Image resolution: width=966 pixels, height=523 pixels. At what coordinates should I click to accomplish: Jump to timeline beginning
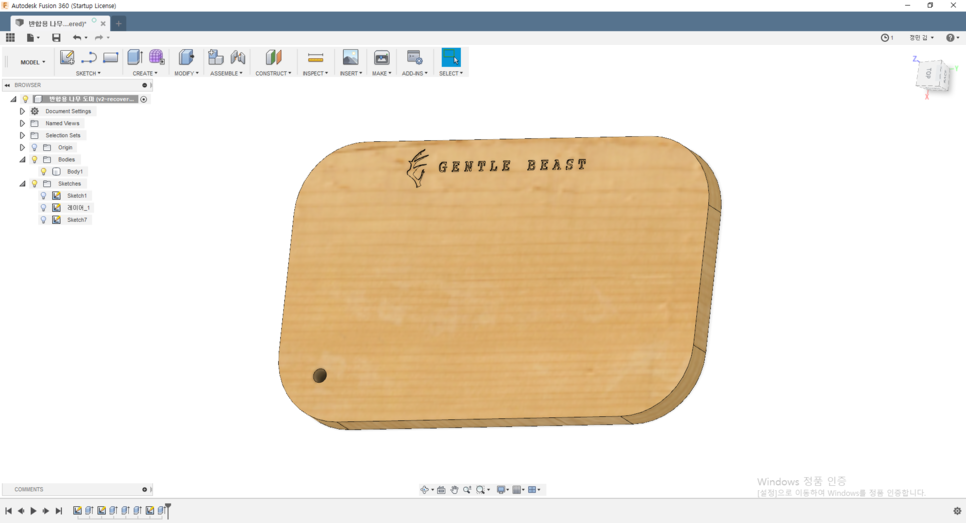(x=8, y=511)
